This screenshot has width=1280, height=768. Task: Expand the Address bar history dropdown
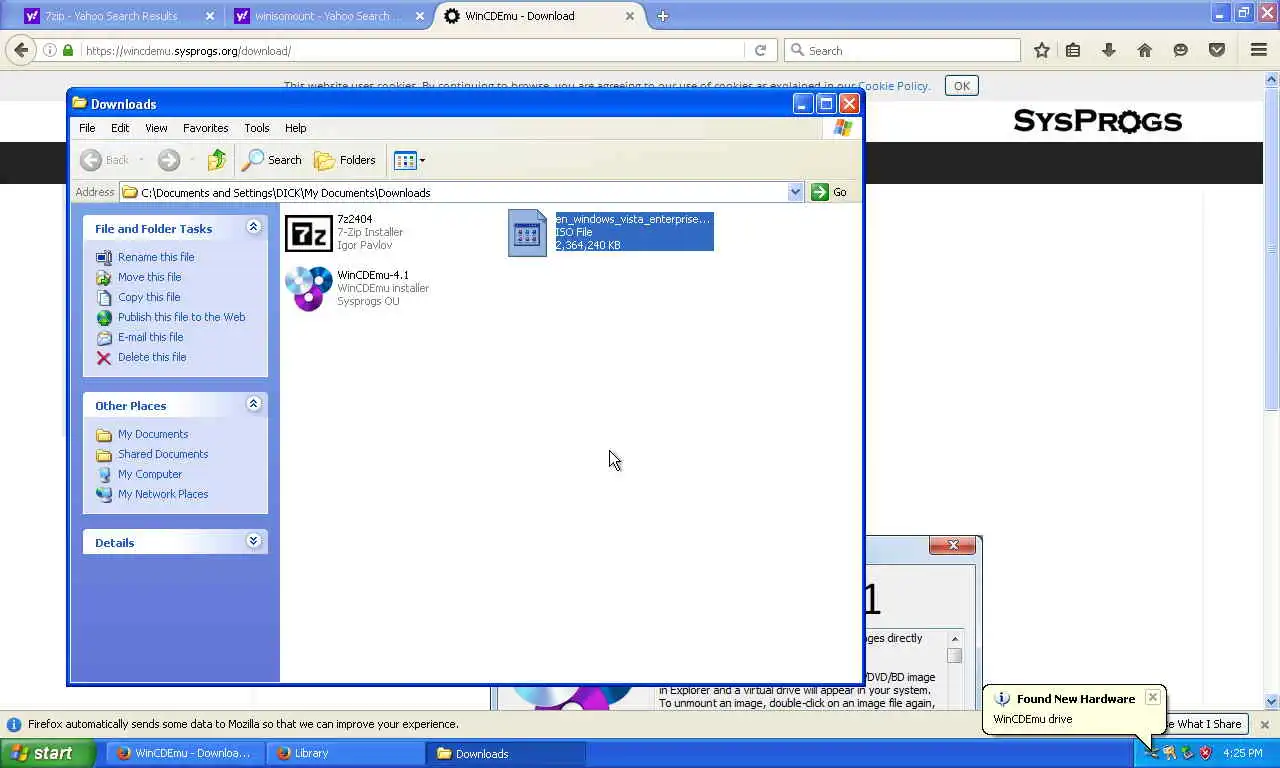tap(795, 192)
